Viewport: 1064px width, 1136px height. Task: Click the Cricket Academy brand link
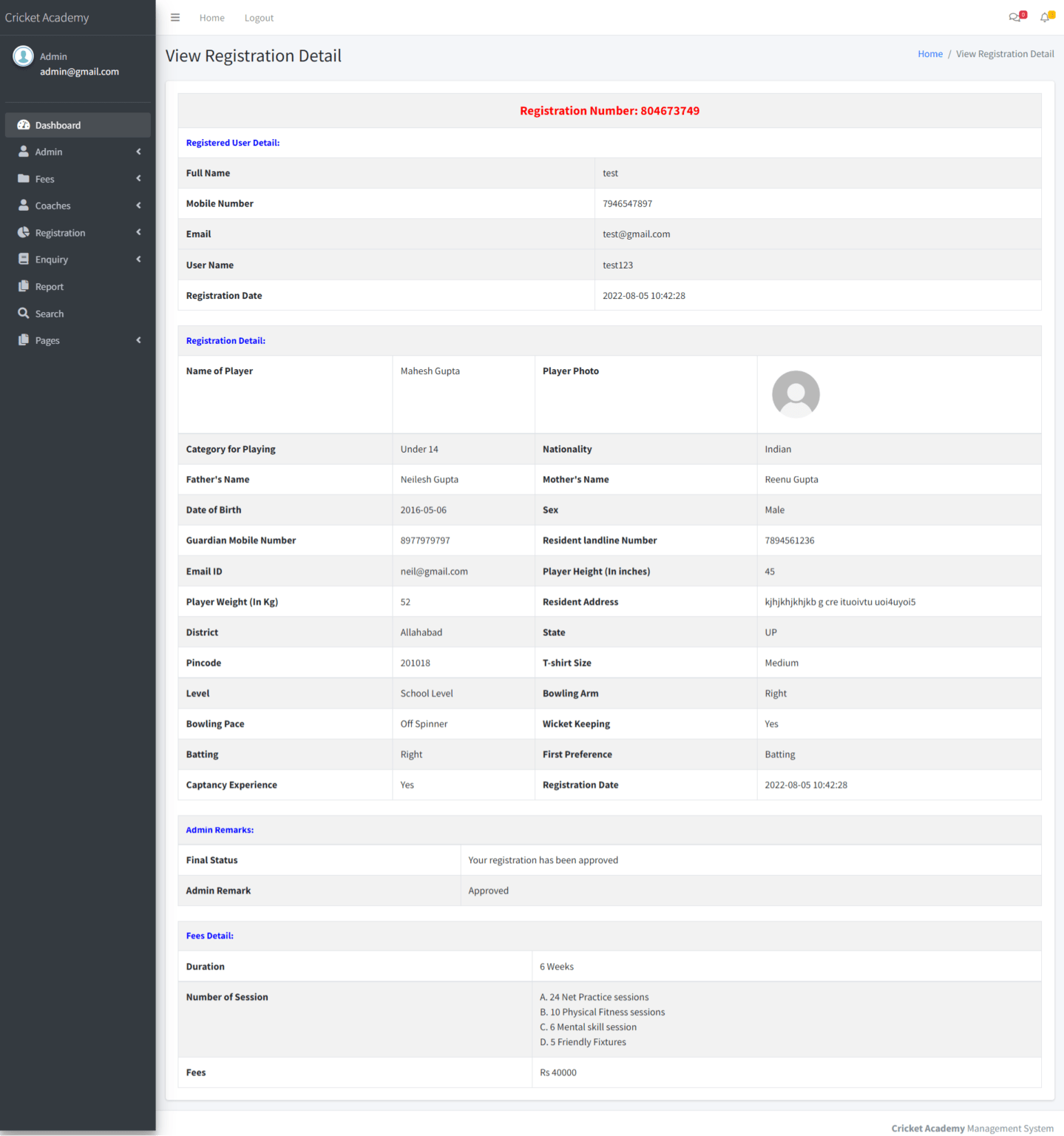point(47,17)
